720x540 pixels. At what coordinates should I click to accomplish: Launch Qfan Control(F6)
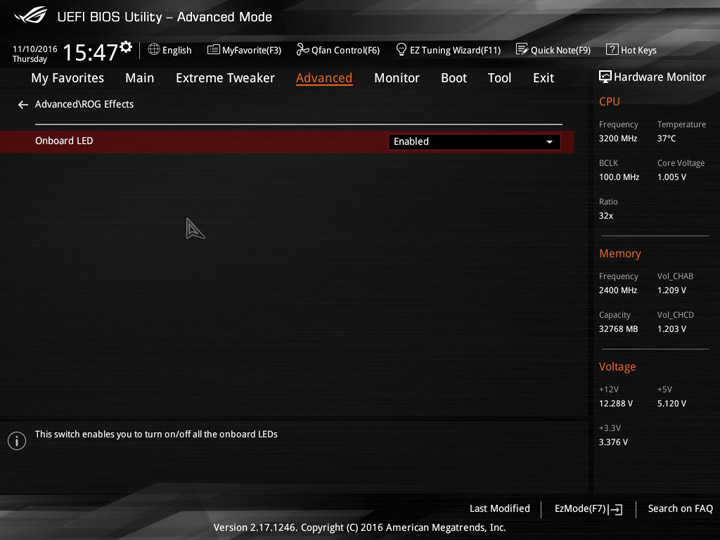click(345, 50)
